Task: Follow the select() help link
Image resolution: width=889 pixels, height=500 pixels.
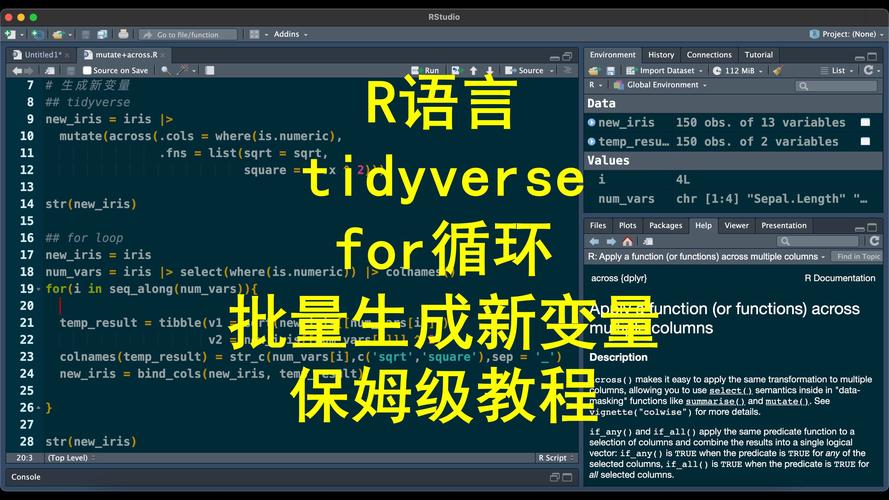Action: (x=730, y=391)
